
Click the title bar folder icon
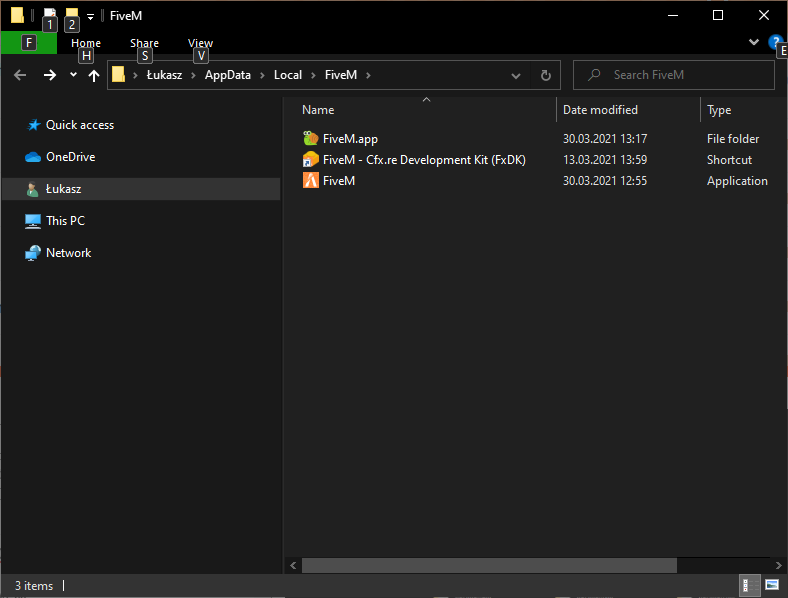[x=18, y=15]
